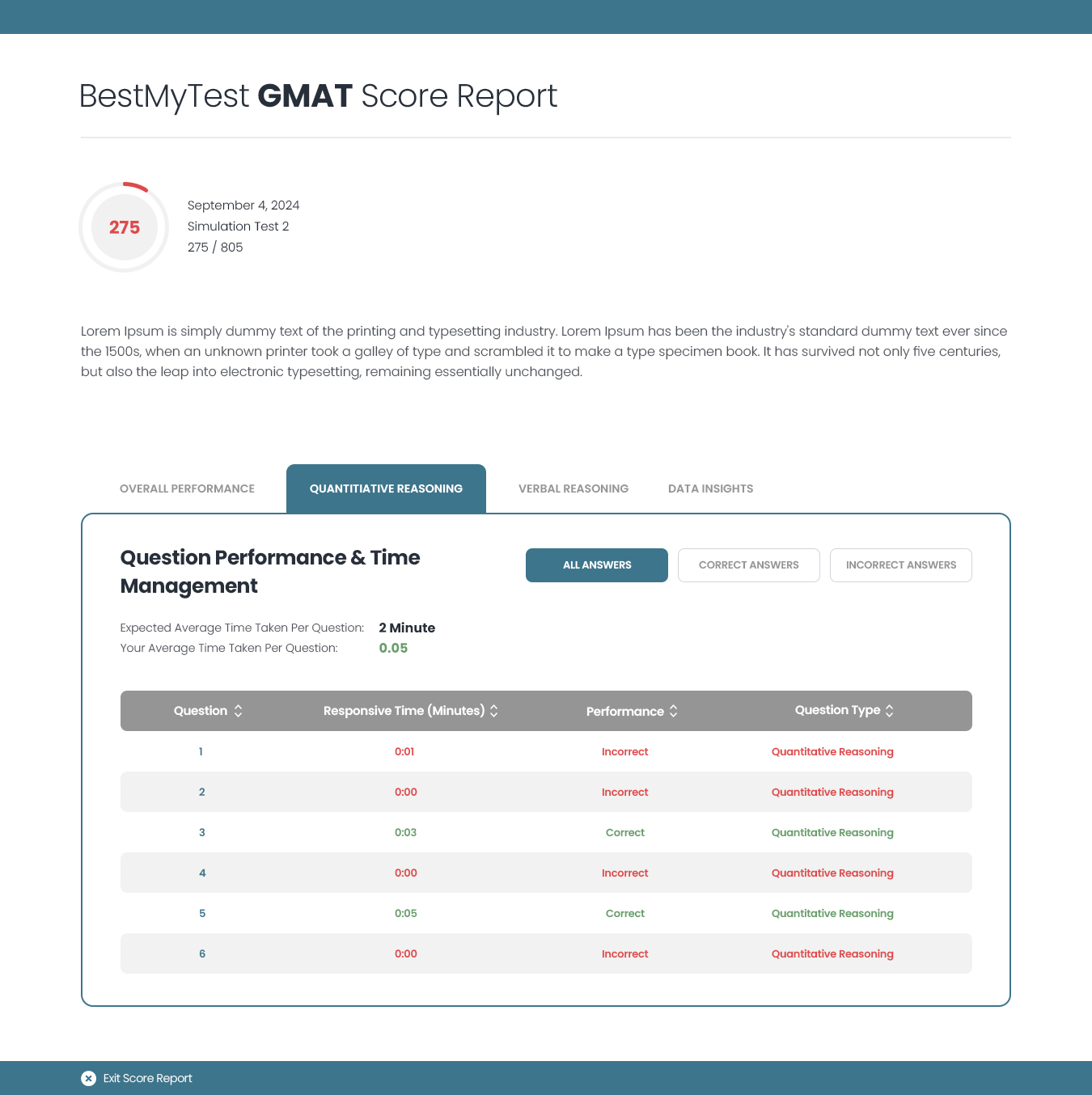Click the 0:00 time in row 4
Screen dimensions: 1092x1095
[x=406, y=873]
